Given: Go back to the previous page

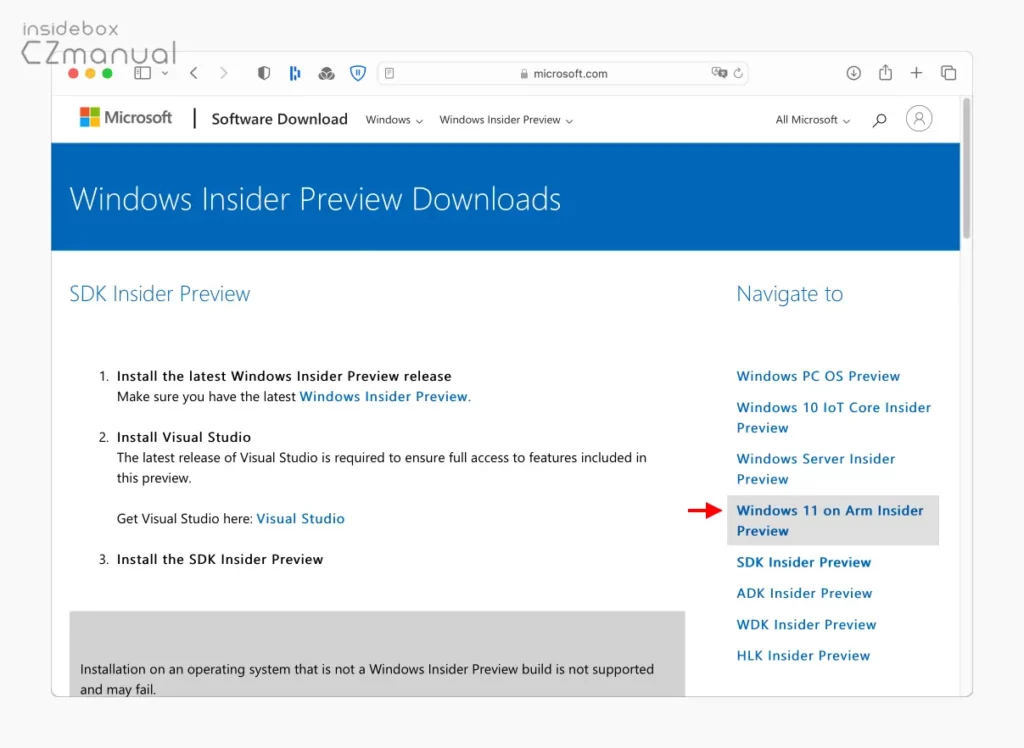Looking at the screenshot, I should (194, 73).
